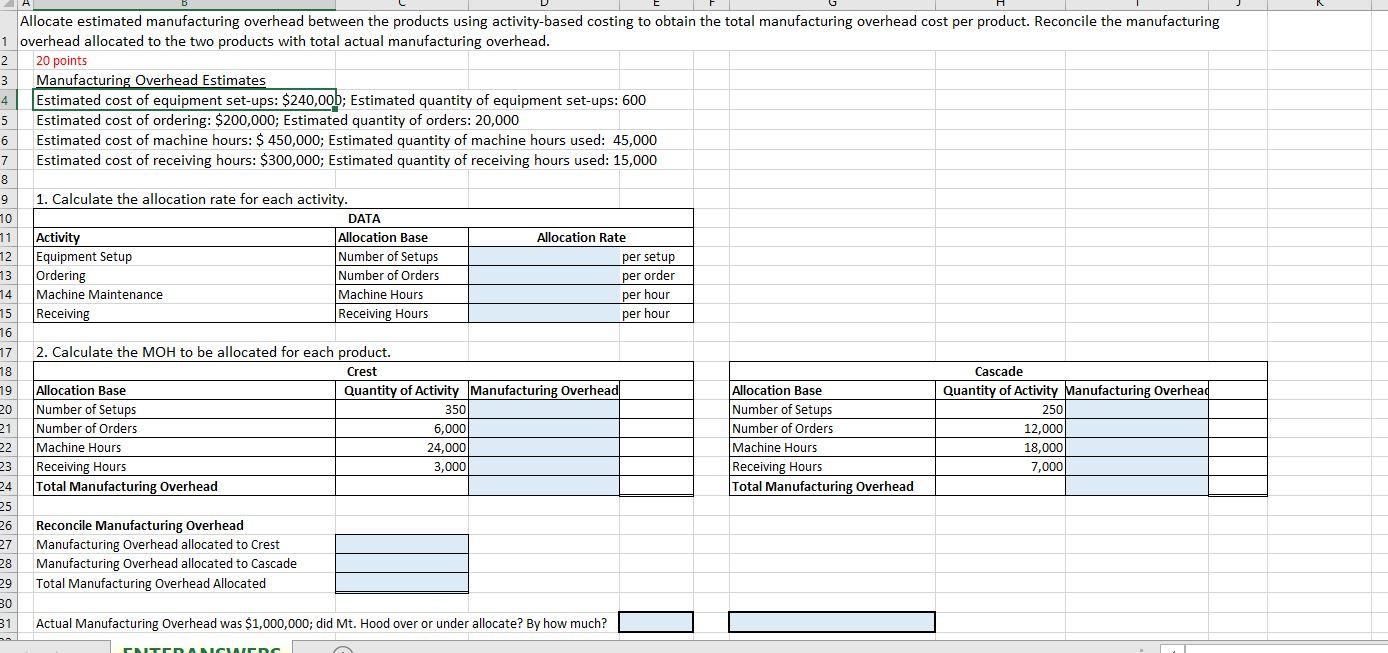Select the partially hidden sheet tab left of ENTERANSWERS
Screen dimensions: 1388x653
(x=55, y=650)
